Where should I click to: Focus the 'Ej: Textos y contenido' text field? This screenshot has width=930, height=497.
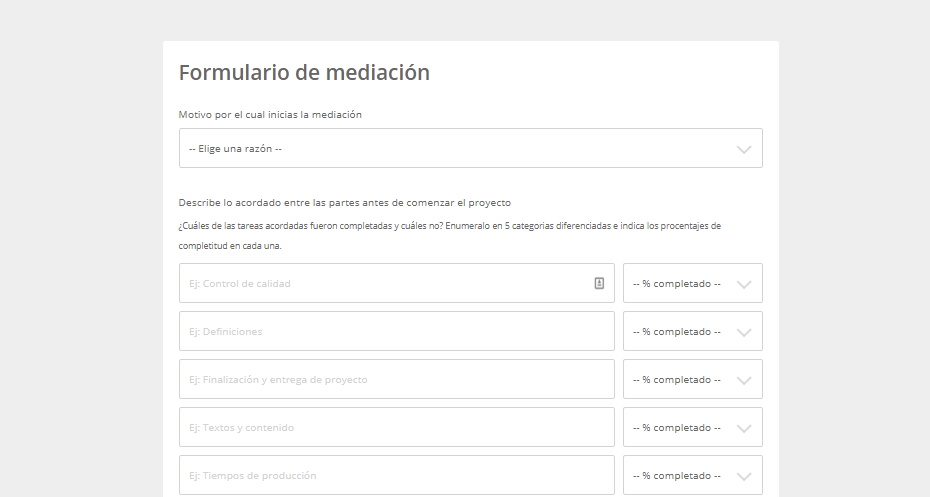point(397,428)
